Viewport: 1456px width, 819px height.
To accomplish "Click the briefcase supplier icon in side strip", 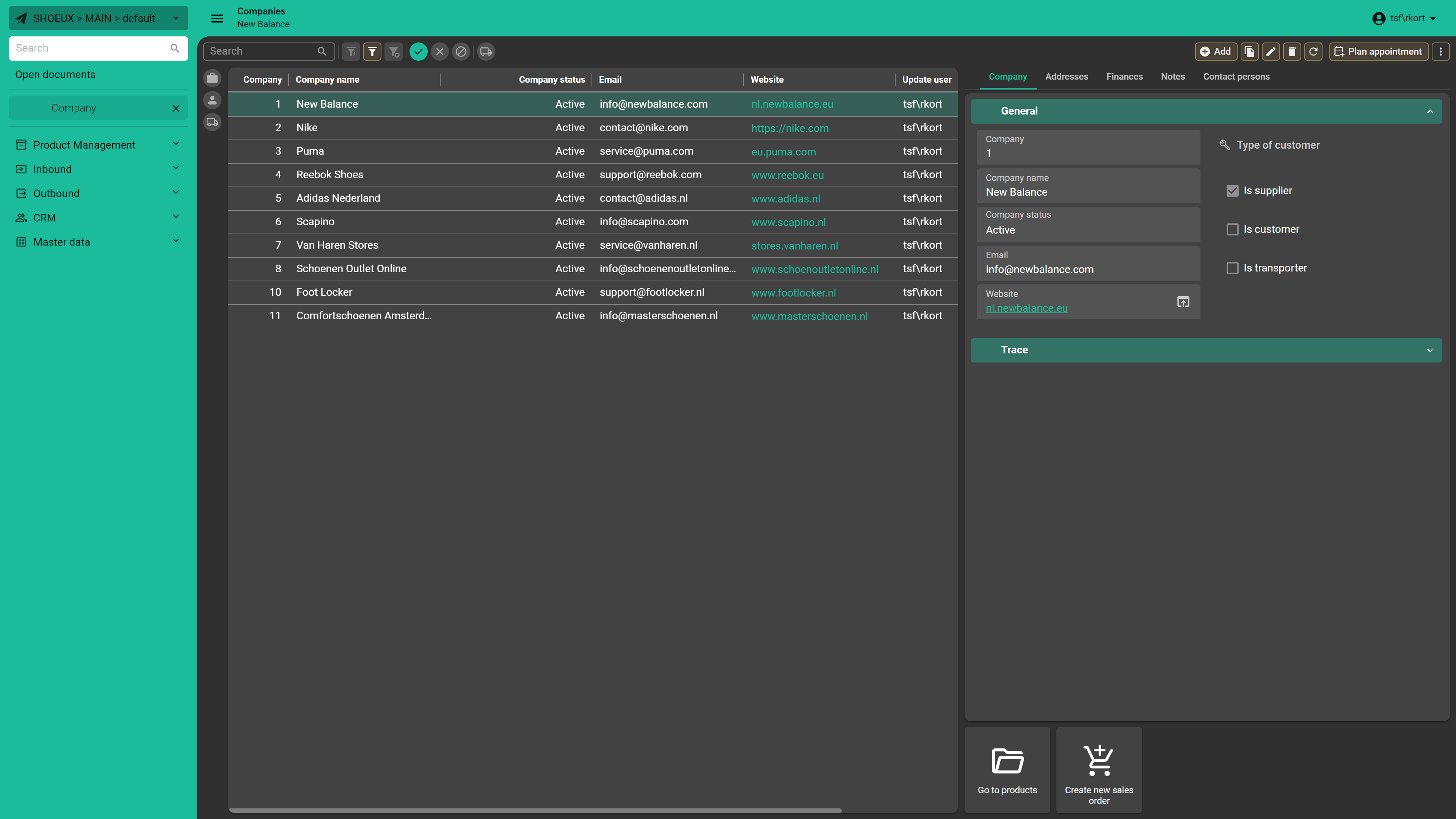I will pyautogui.click(x=212, y=78).
